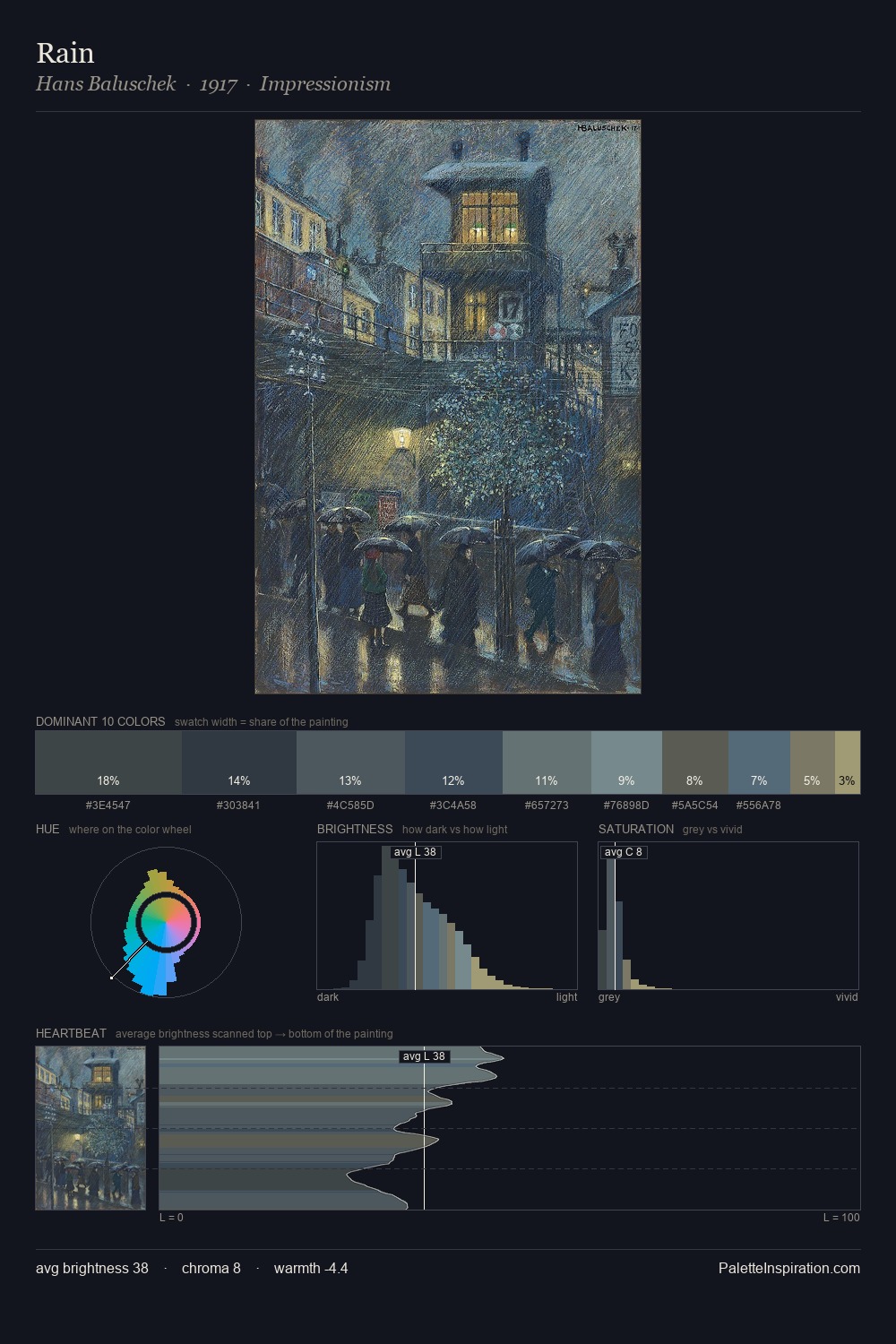Select the 11% swatch #657273
Image resolution: width=896 pixels, height=1344 pixels.
547,762
